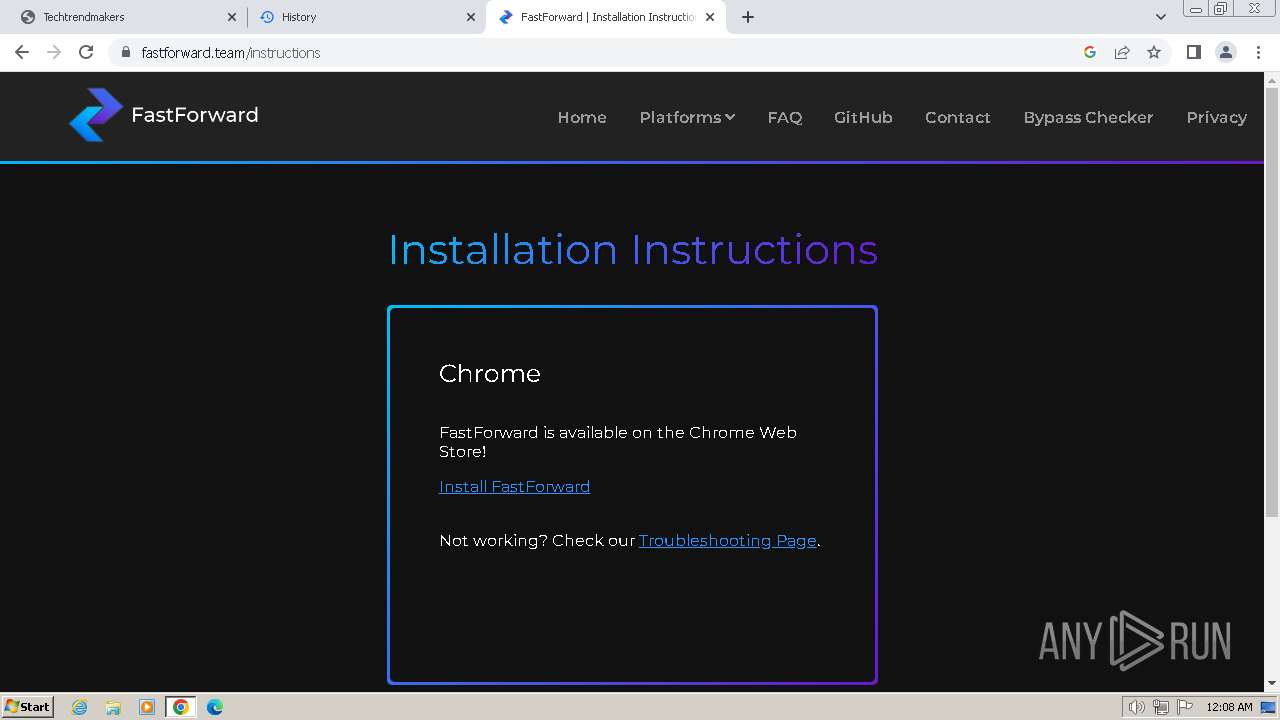This screenshot has height=720, width=1280.
Task: Click the browser forward arrow
Action: click(54, 52)
